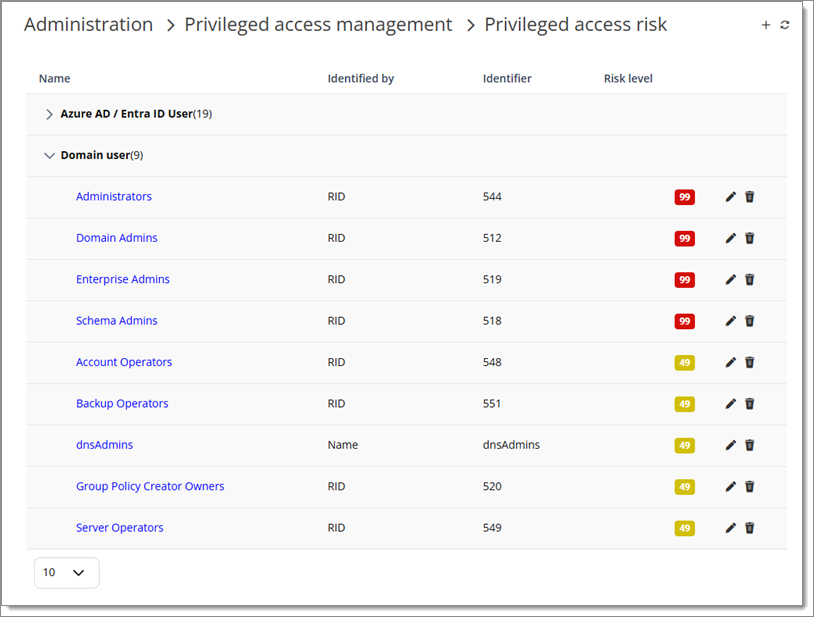Click the add (+) icon to create entry
The width and height of the screenshot is (814, 617).
(765, 24)
